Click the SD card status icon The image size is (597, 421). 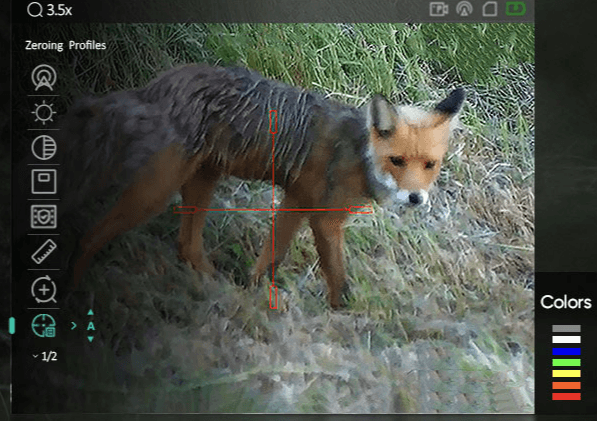490,9
